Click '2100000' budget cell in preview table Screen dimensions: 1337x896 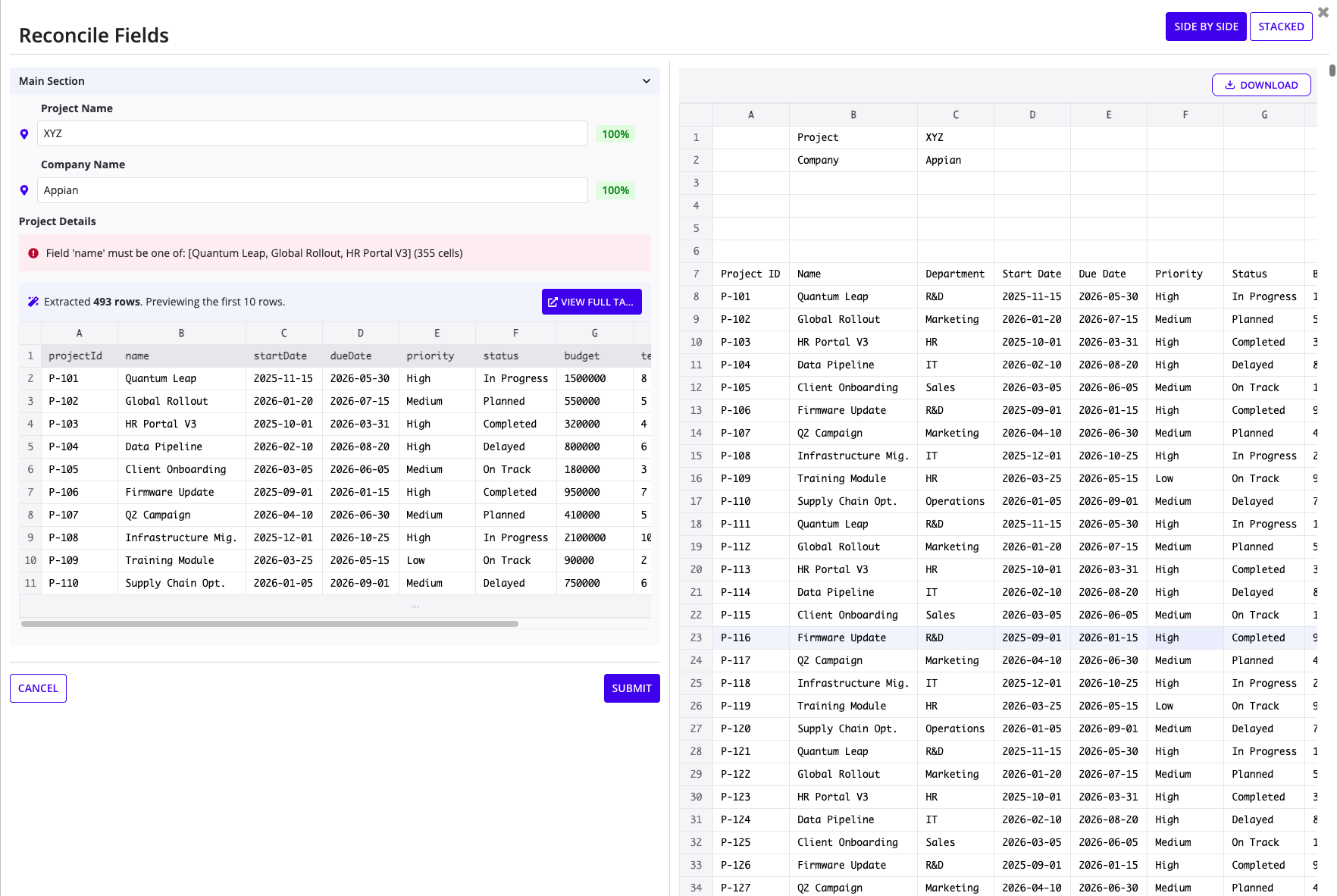[594, 537]
